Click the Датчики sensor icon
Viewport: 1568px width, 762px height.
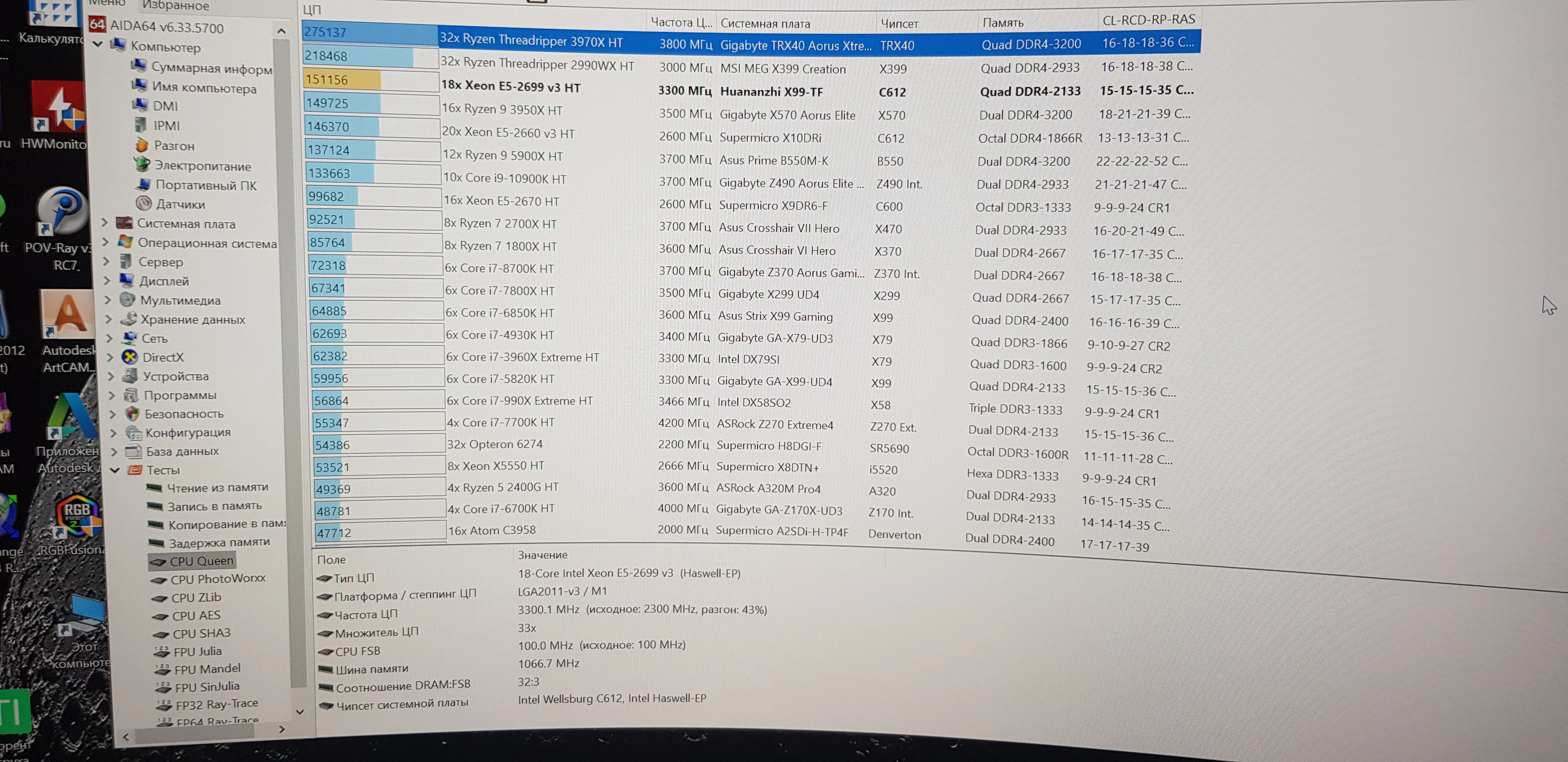click(143, 203)
